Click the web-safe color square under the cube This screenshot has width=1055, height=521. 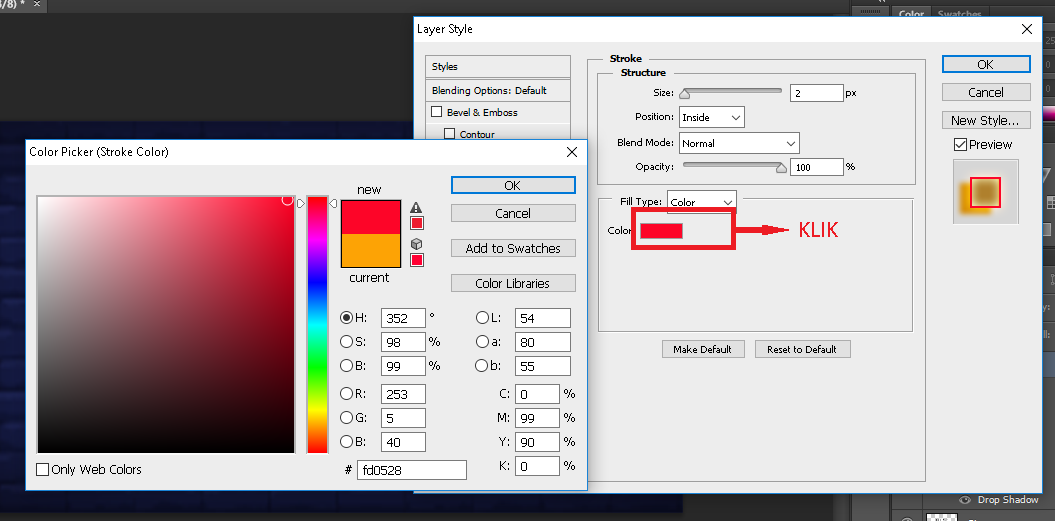[416, 259]
